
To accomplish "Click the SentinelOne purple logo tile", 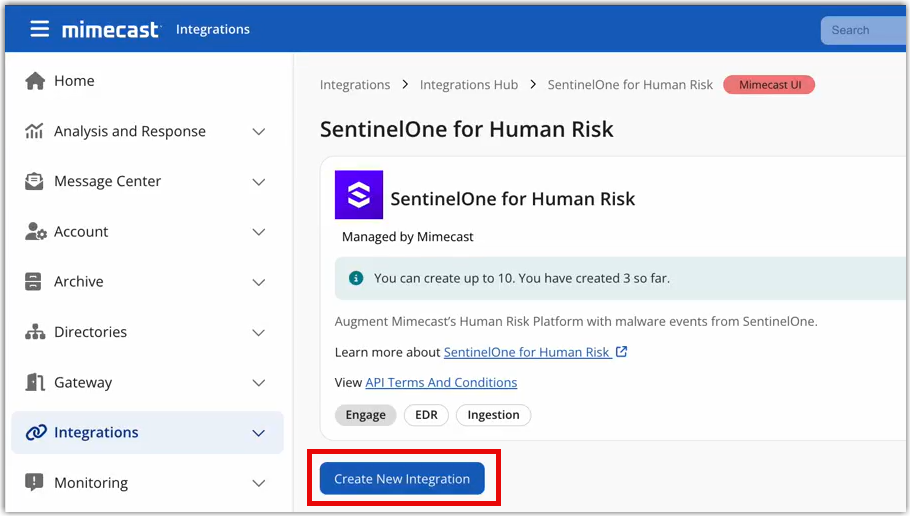I will click(x=358, y=195).
